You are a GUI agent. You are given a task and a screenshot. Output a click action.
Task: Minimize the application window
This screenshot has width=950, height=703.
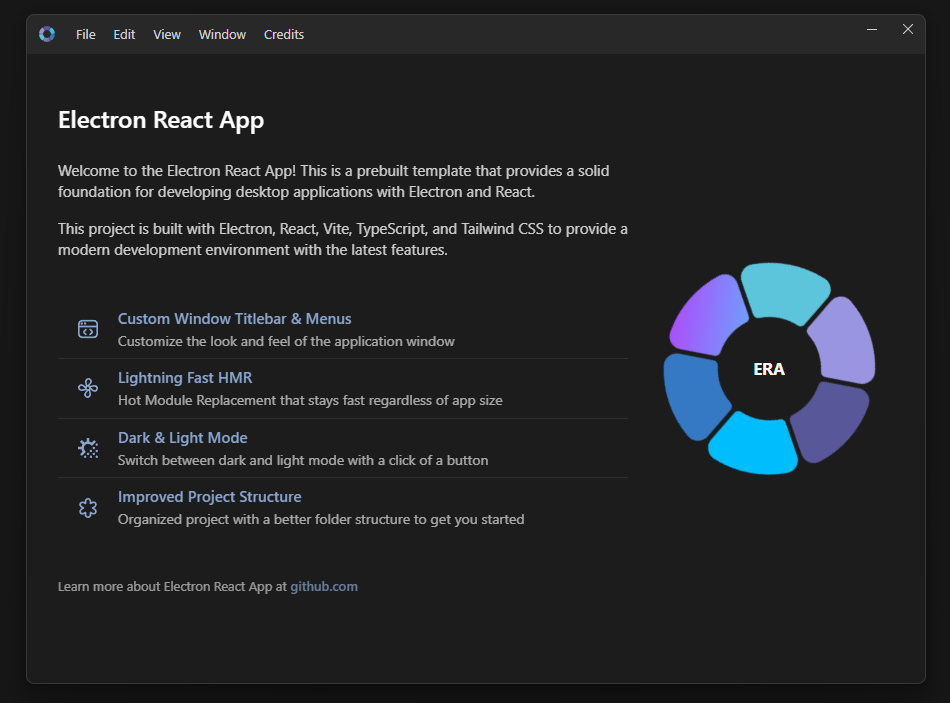point(872,30)
